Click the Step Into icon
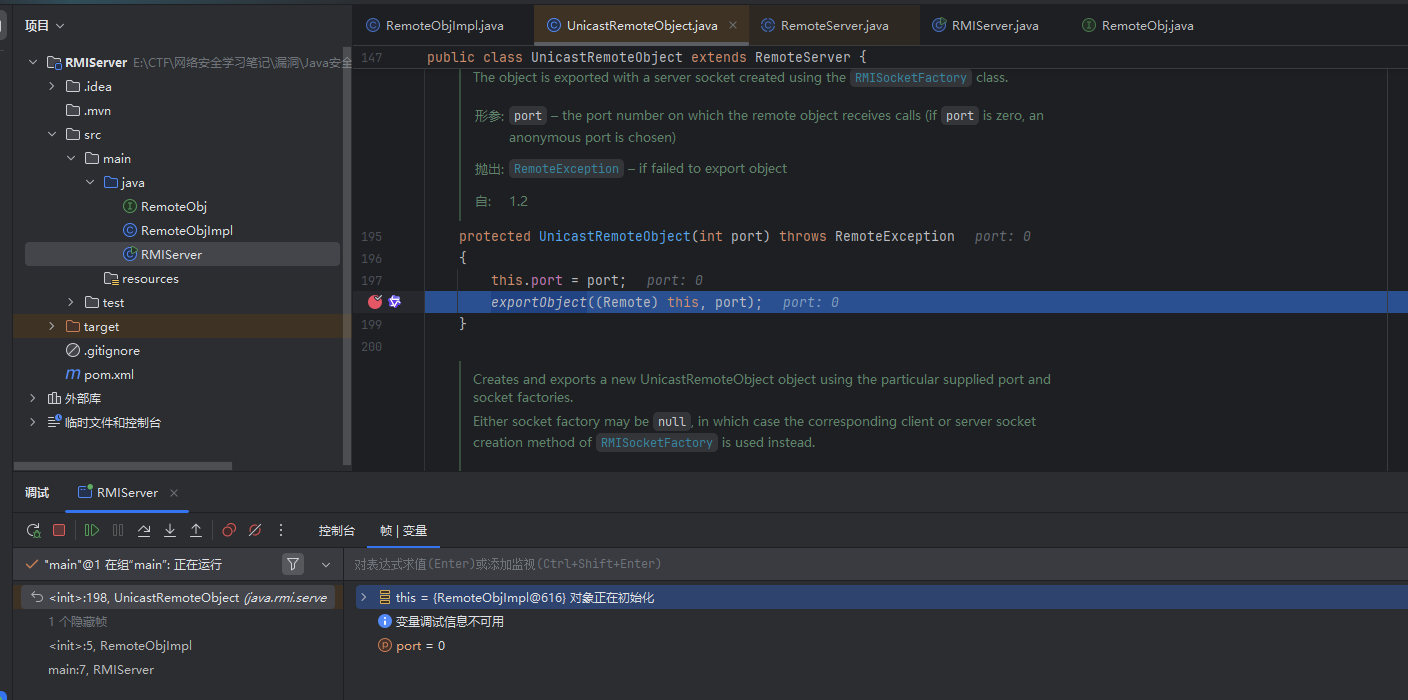Image resolution: width=1408 pixels, height=700 pixels. (x=170, y=530)
